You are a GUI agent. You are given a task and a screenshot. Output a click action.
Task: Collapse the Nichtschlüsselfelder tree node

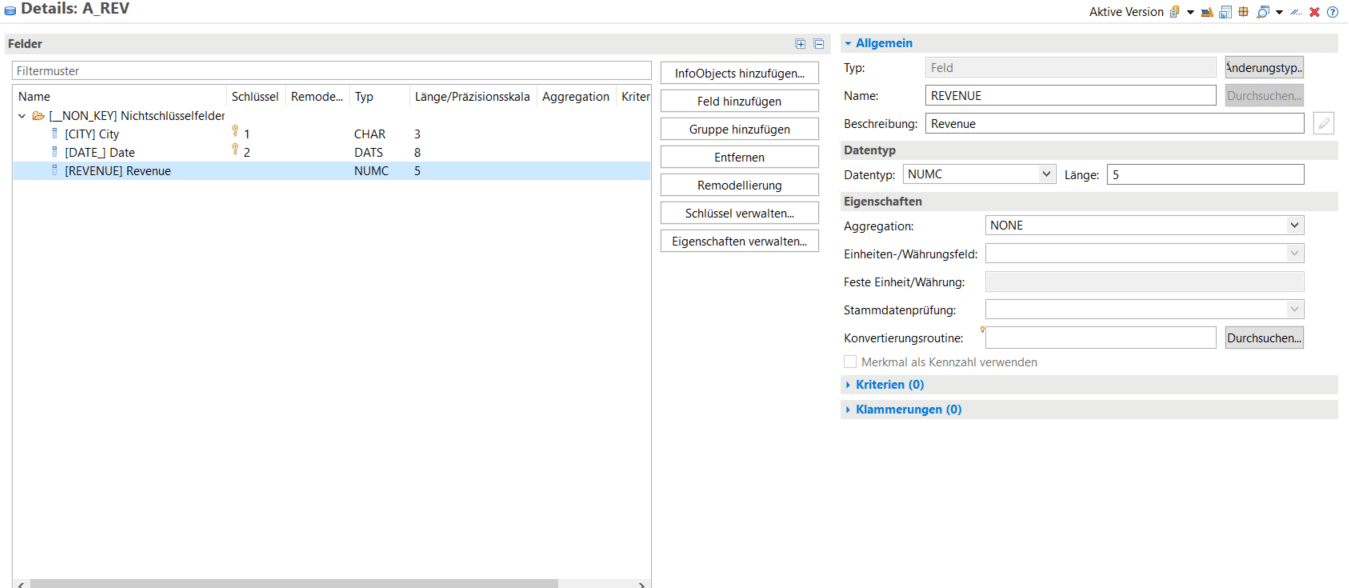23,115
